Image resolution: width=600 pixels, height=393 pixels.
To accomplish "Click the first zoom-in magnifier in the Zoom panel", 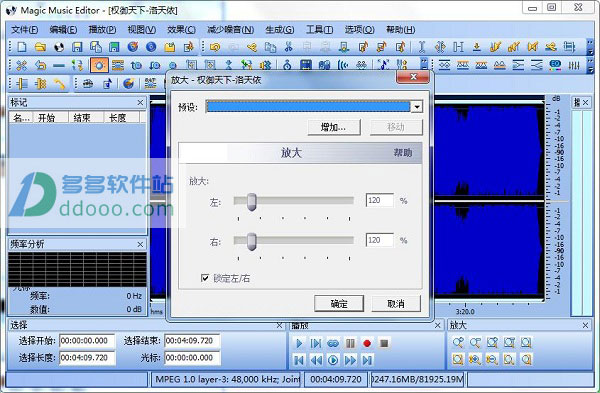I will point(458,342).
